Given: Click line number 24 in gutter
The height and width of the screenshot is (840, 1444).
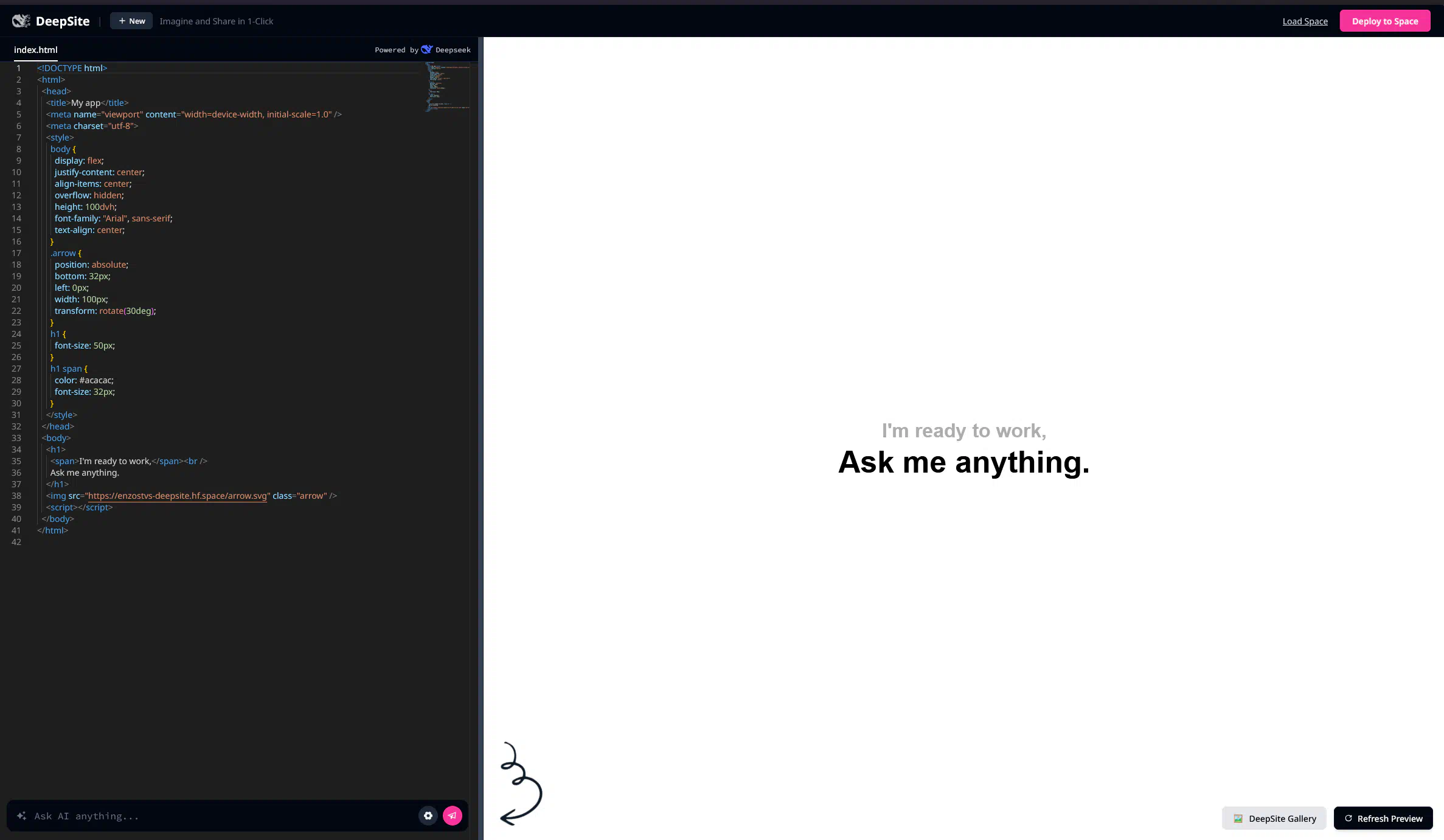Looking at the screenshot, I should [16, 334].
